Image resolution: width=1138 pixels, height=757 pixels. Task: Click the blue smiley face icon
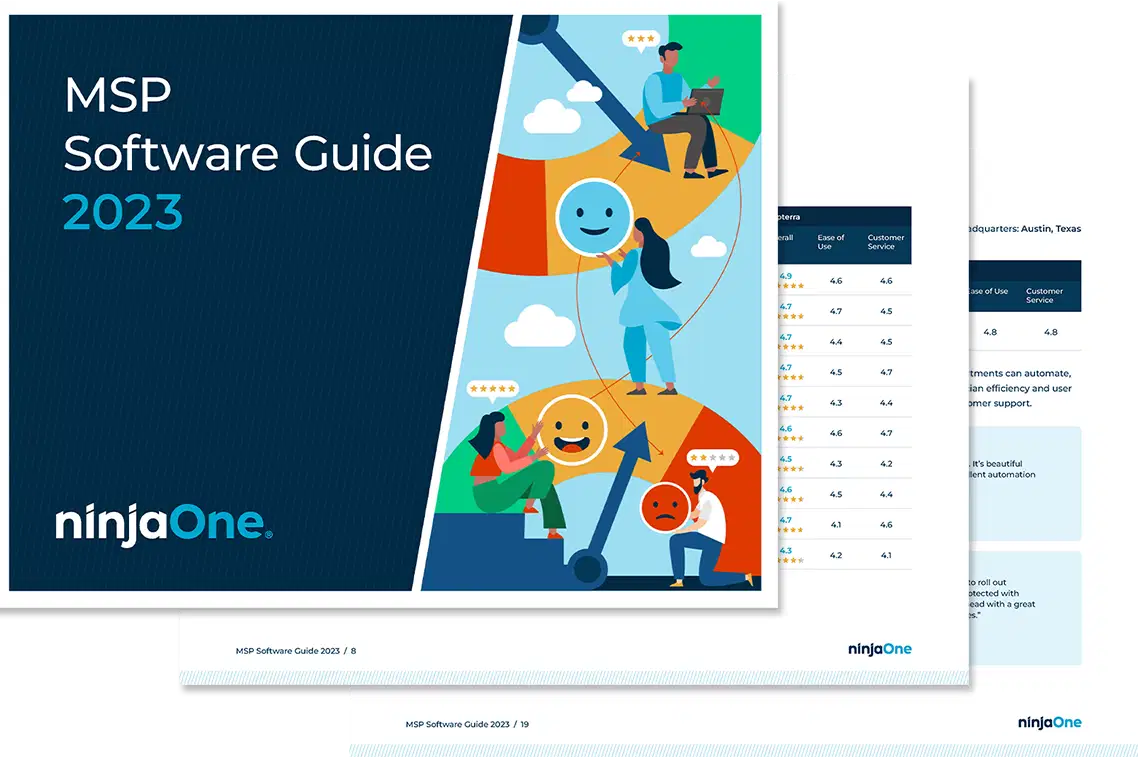pyautogui.click(x=594, y=216)
